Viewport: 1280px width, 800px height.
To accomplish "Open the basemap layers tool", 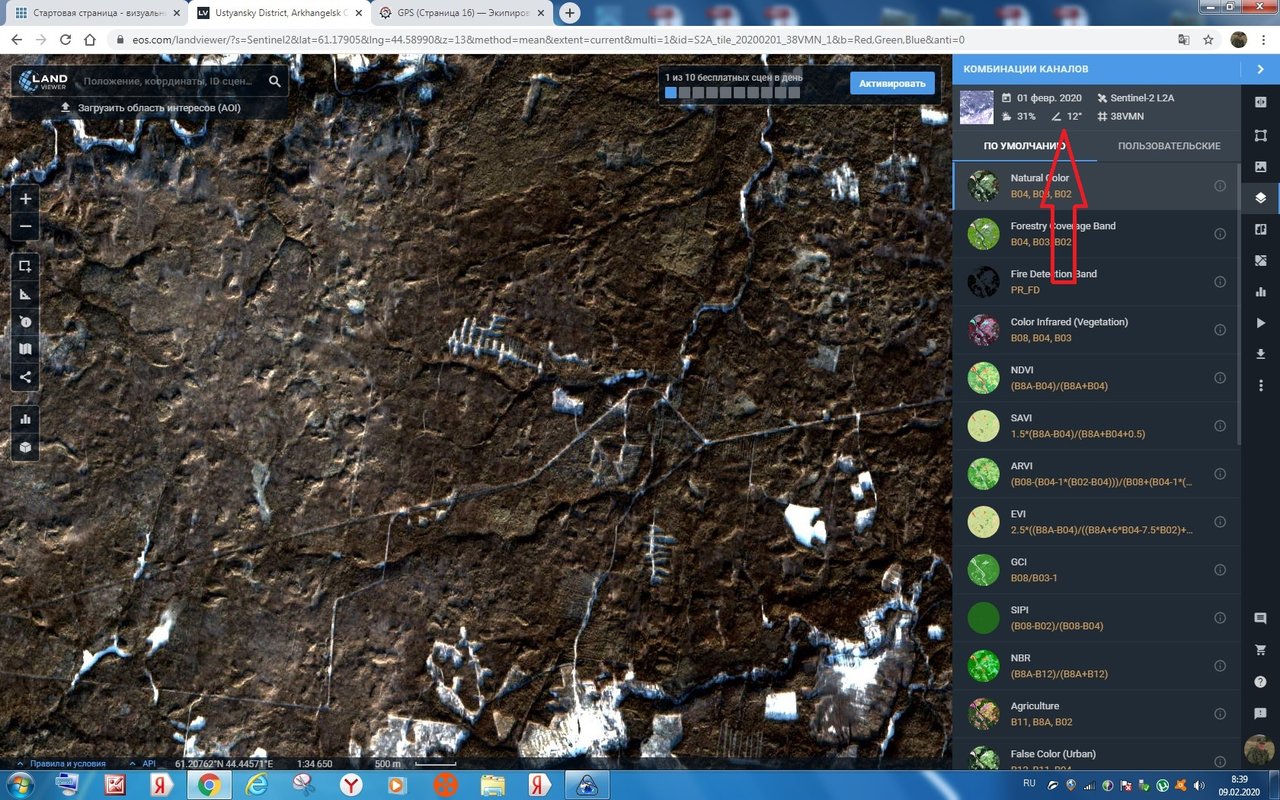I will tap(25, 350).
